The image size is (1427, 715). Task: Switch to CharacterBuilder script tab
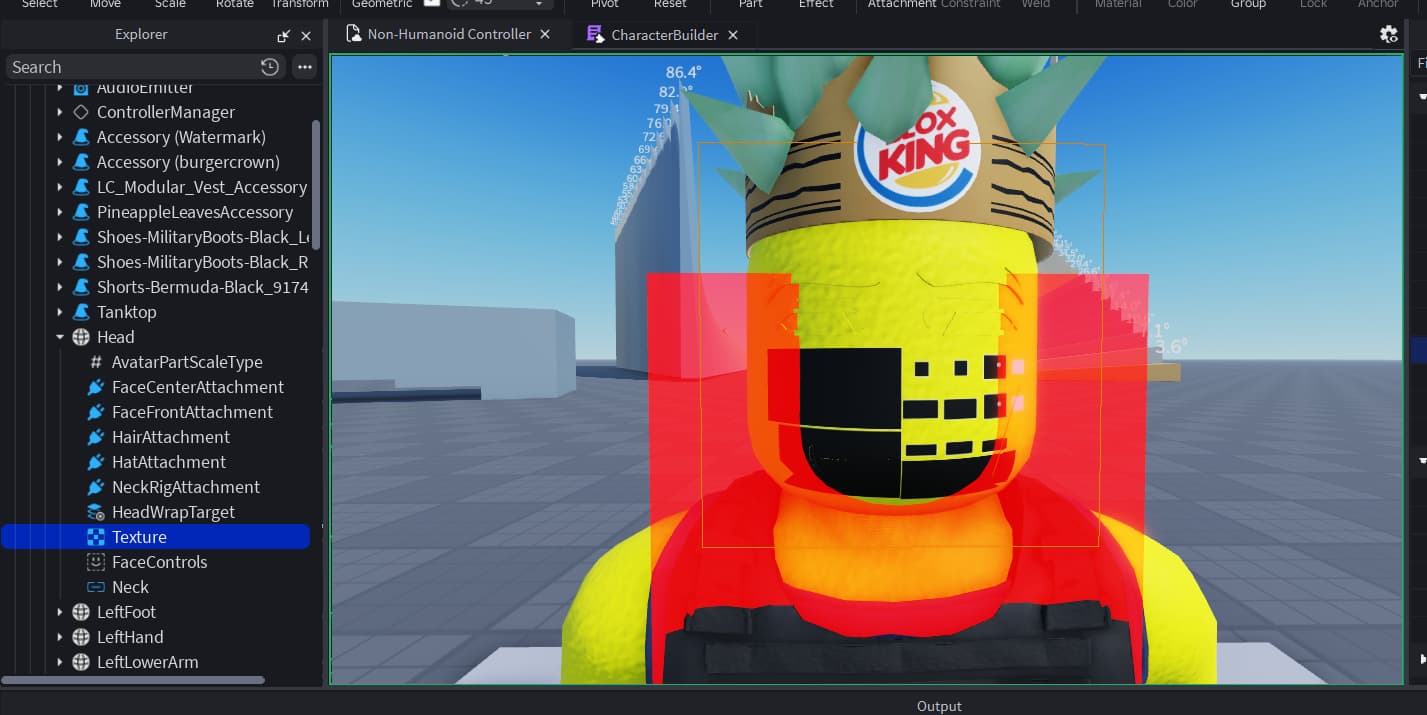664,34
